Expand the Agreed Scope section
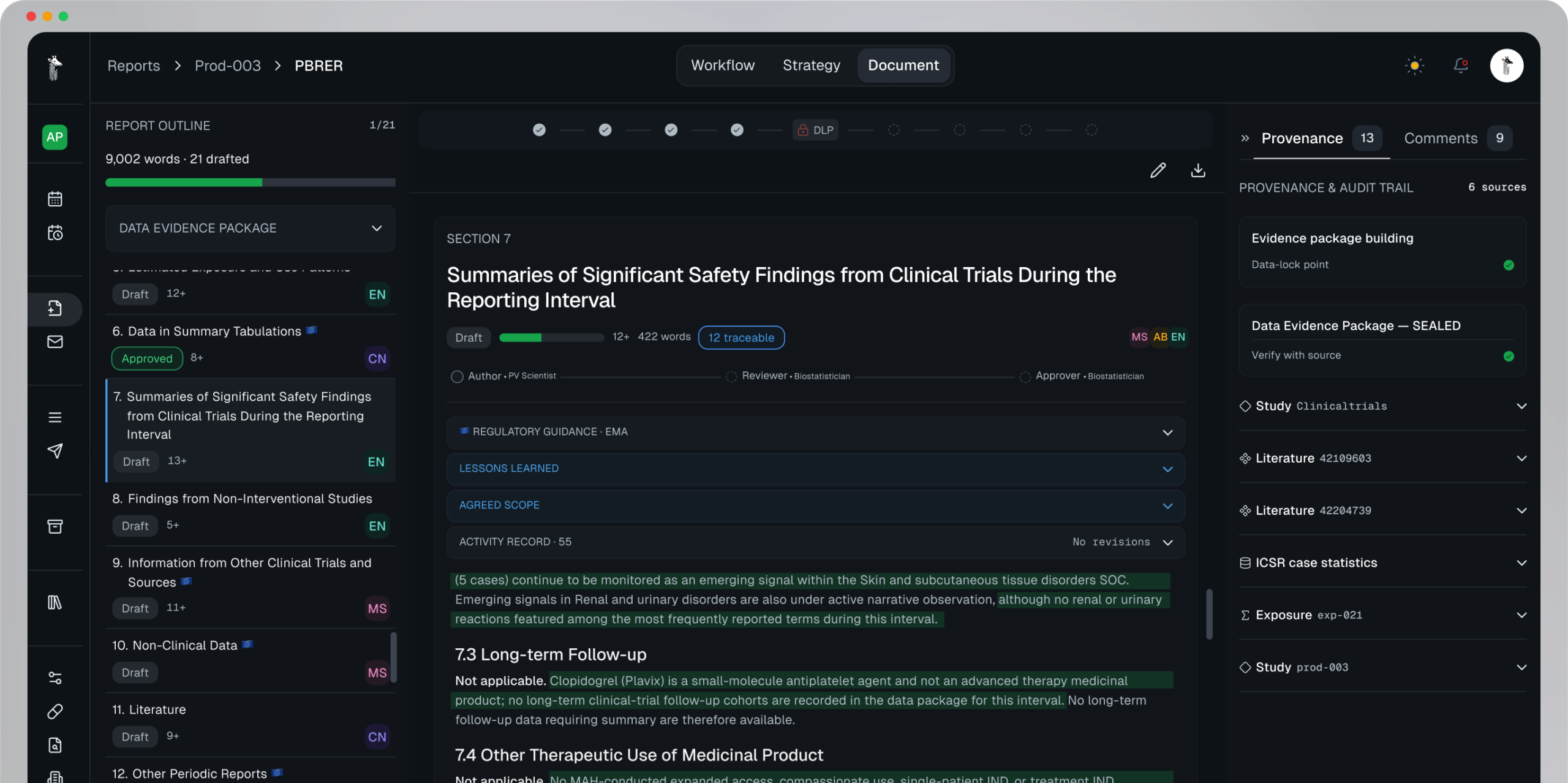Screen dimensions: 1568x783 tap(816, 505)
